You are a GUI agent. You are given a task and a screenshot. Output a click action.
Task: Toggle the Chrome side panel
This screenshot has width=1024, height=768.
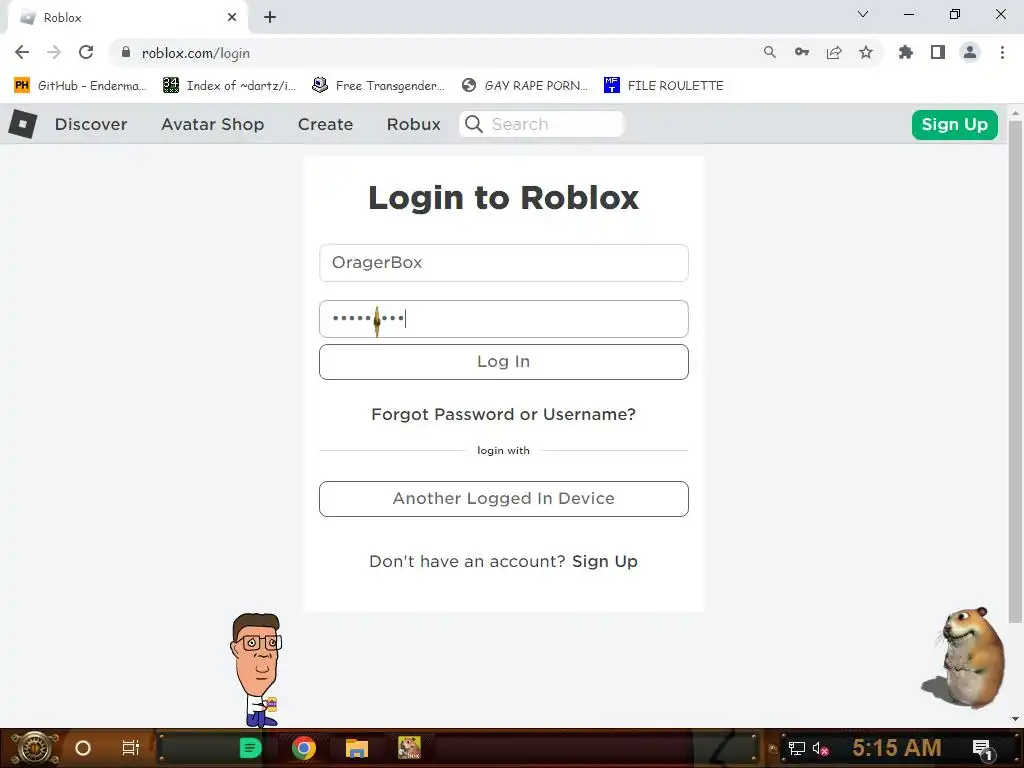pyautogui.click(x=938, y=52)
